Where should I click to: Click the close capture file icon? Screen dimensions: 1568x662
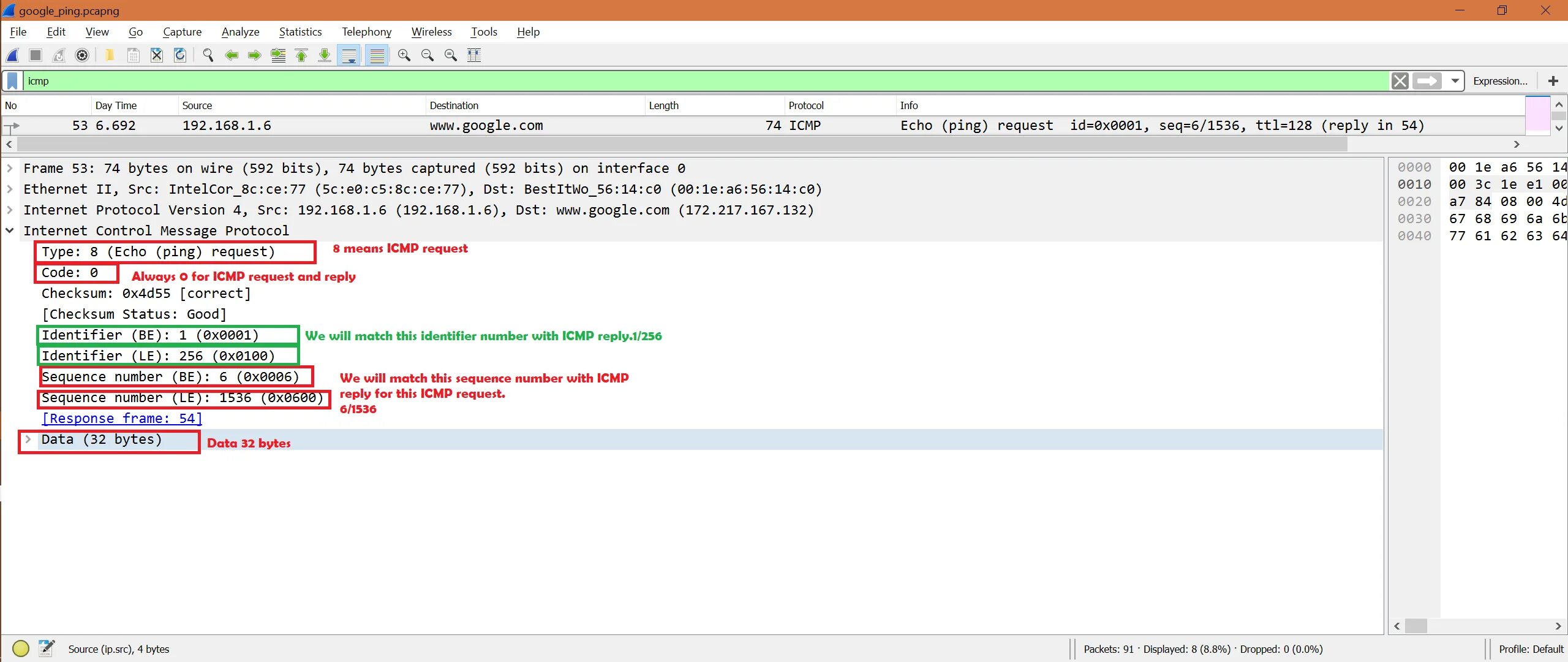[157, 56]
